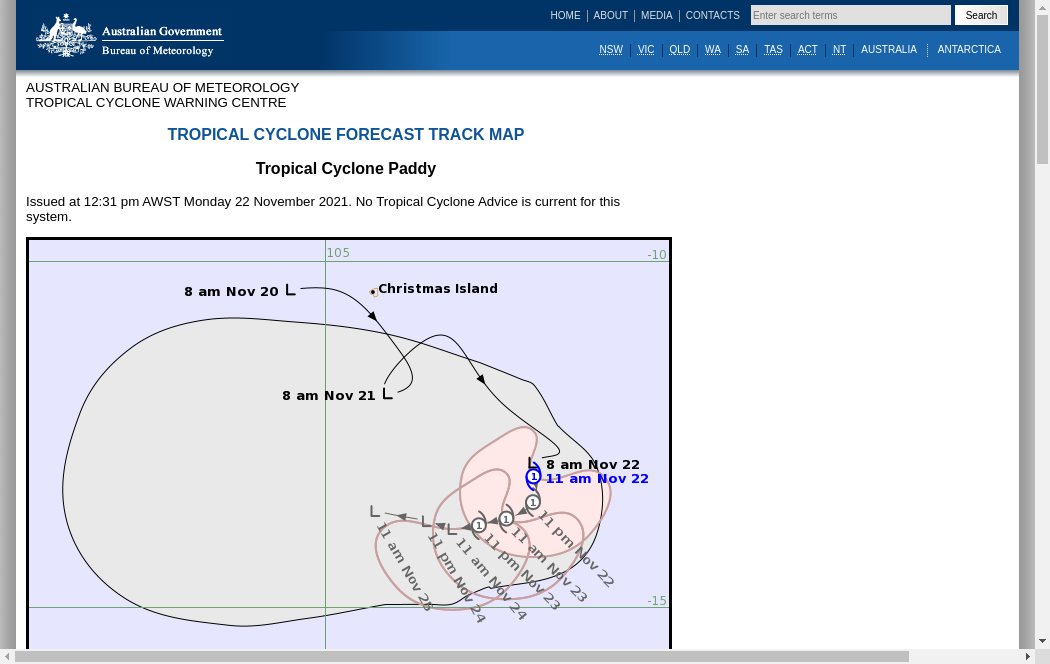Click the vertical scrollbar down arrow
Screen dimensions: 1050x664
coord(1042,641)
